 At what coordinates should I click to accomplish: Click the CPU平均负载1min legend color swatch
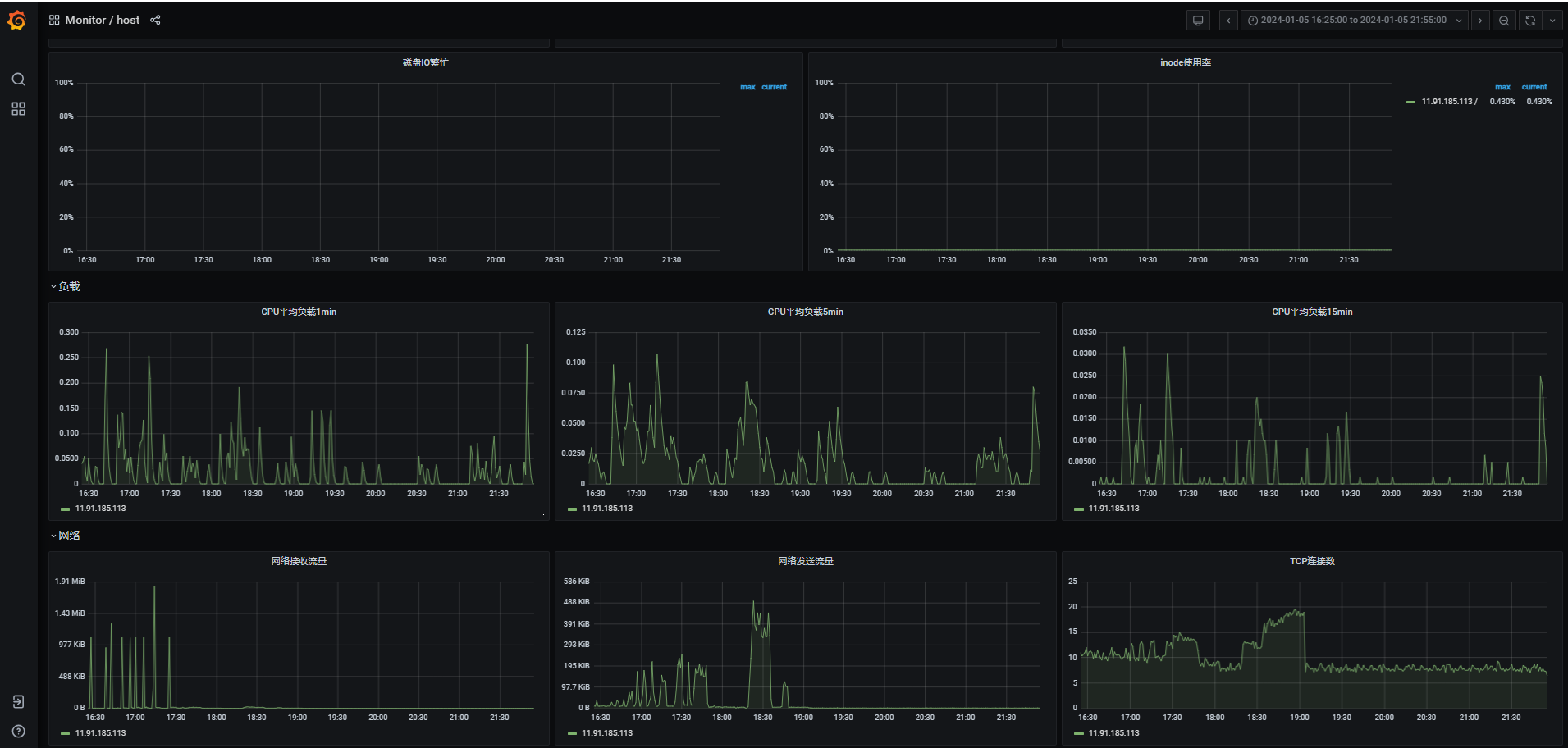click(65, 509)
